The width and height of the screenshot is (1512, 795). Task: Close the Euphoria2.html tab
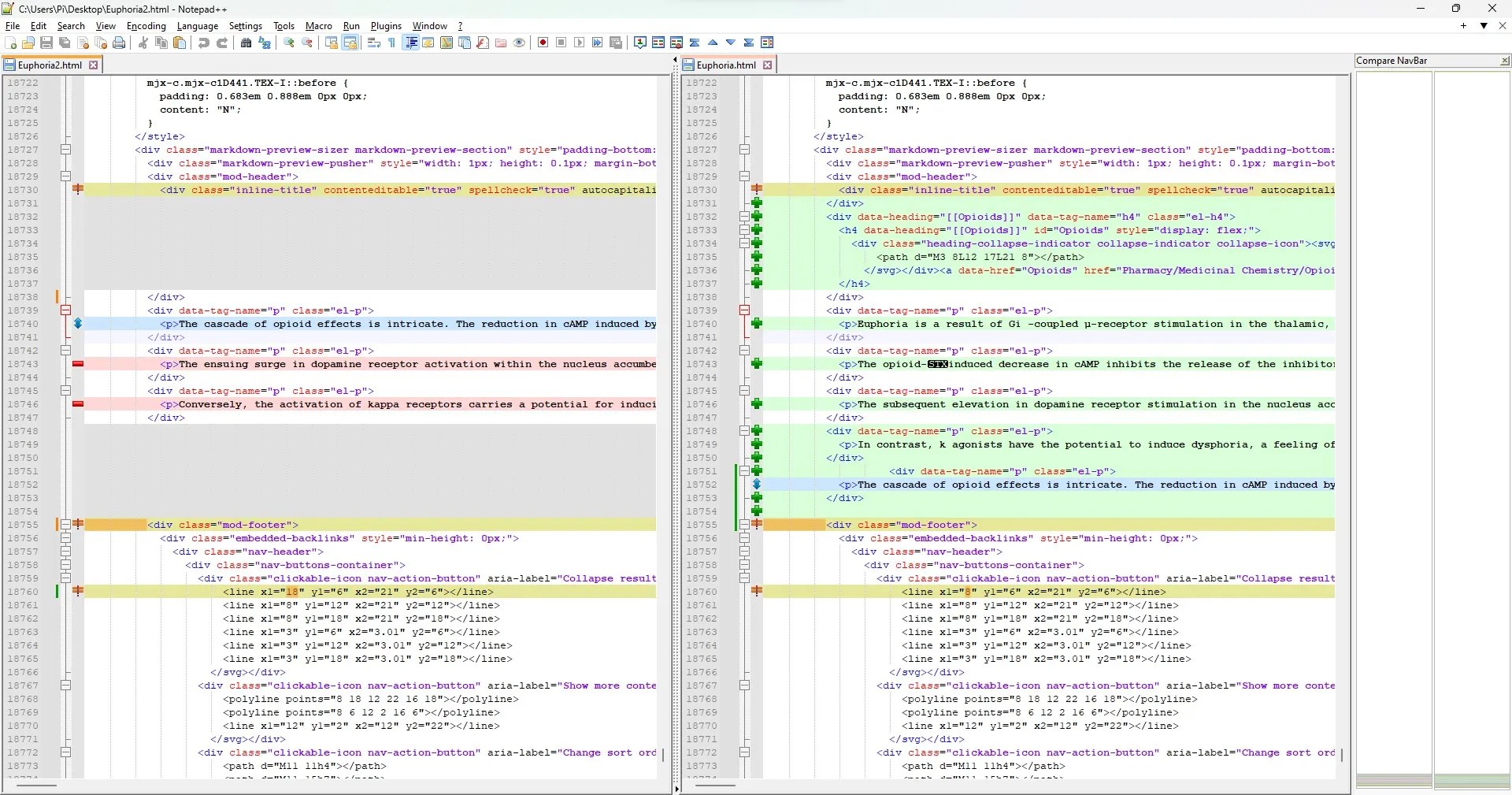(x=94, y=65)
